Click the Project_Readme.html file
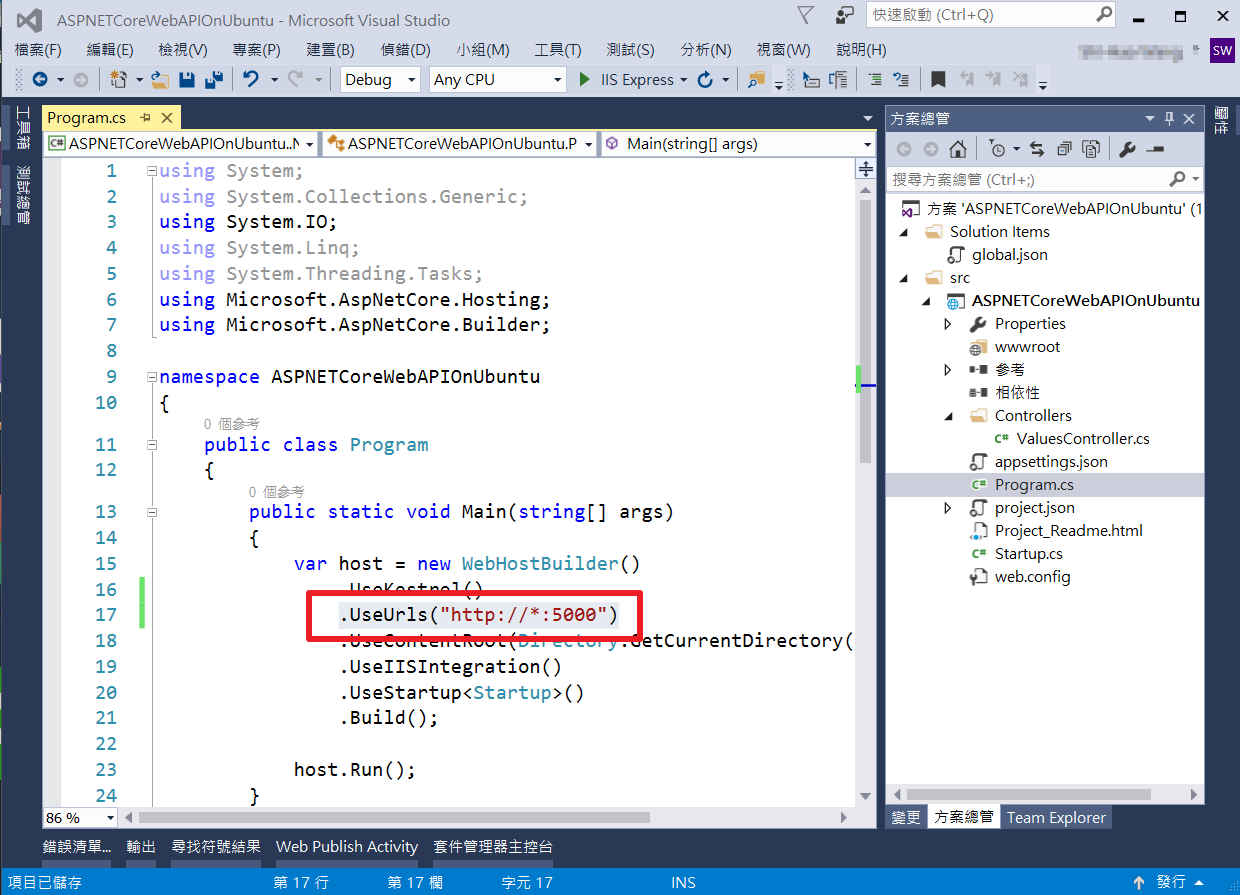1240x895 pixels. [x=1068, y=531]
